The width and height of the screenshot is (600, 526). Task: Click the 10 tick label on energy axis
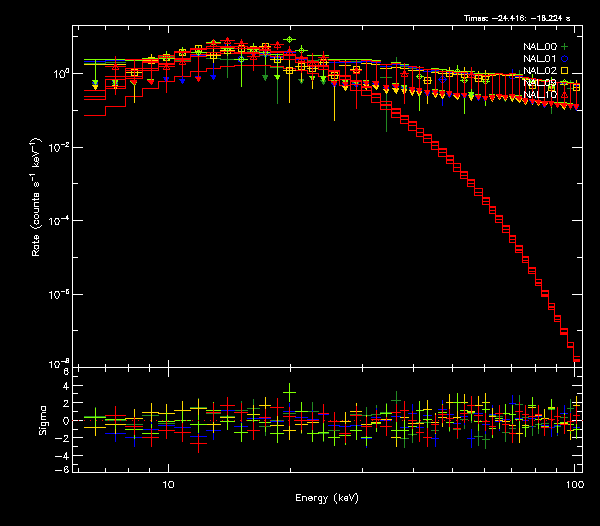pyautogui.click(x=169, y=485)
